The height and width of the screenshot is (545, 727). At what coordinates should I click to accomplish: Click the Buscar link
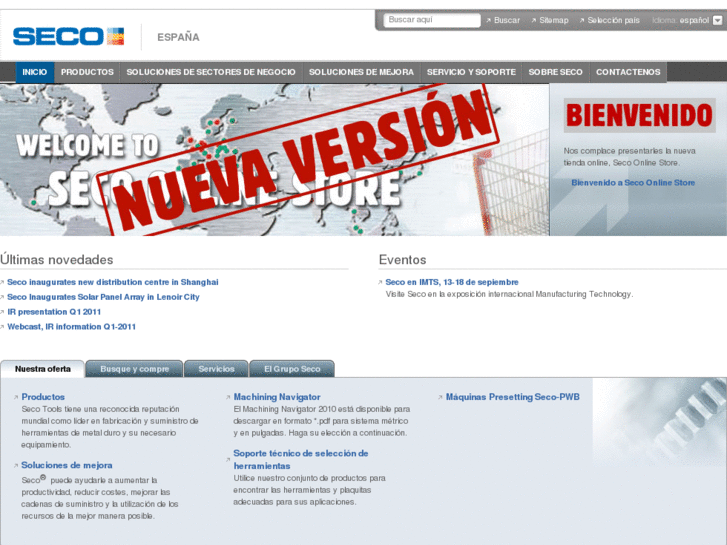click(507, 20)
